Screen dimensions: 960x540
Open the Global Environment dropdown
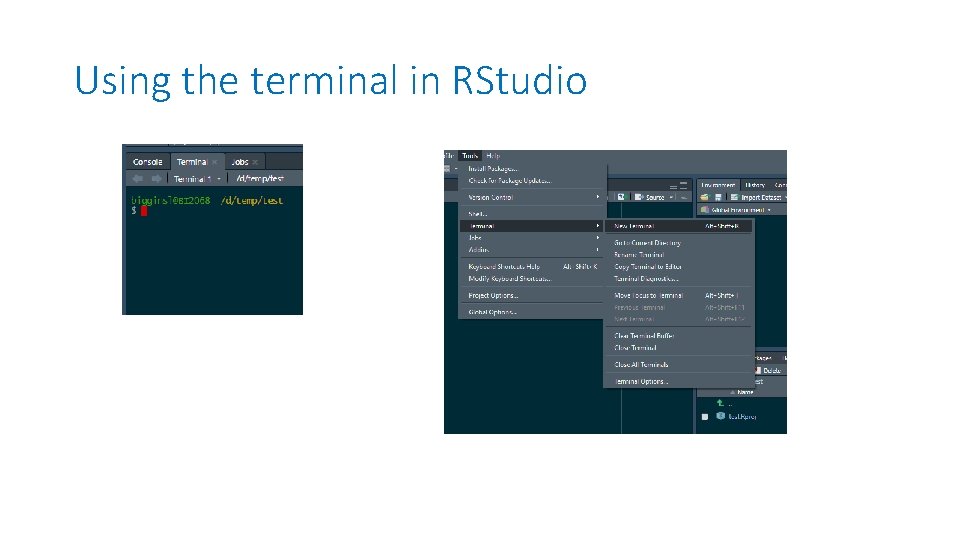tap(735, 210)
